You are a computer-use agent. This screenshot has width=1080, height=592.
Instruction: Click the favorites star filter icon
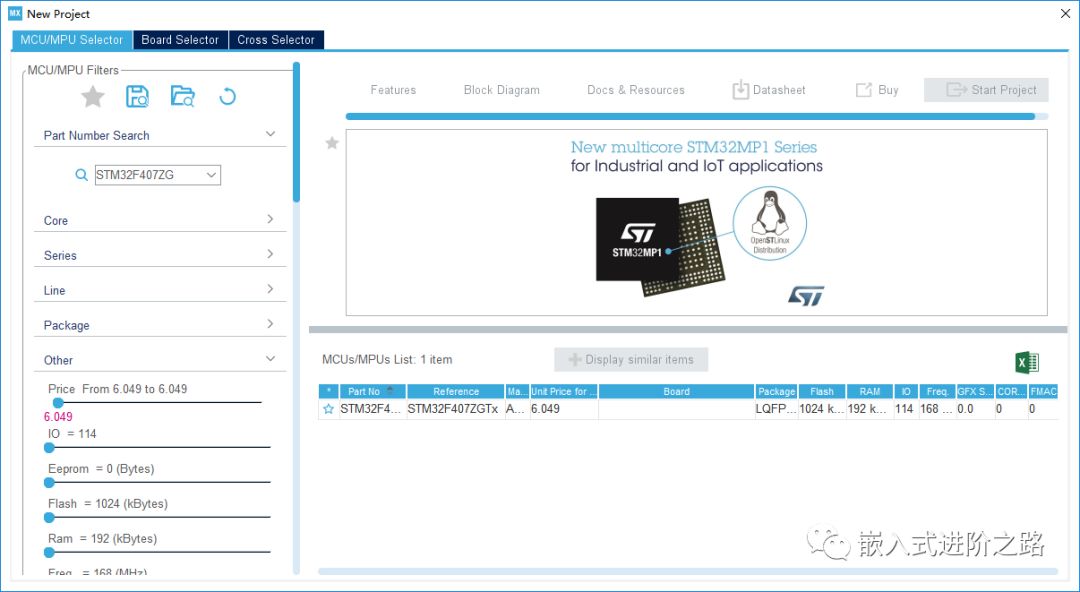coord(92,96)
